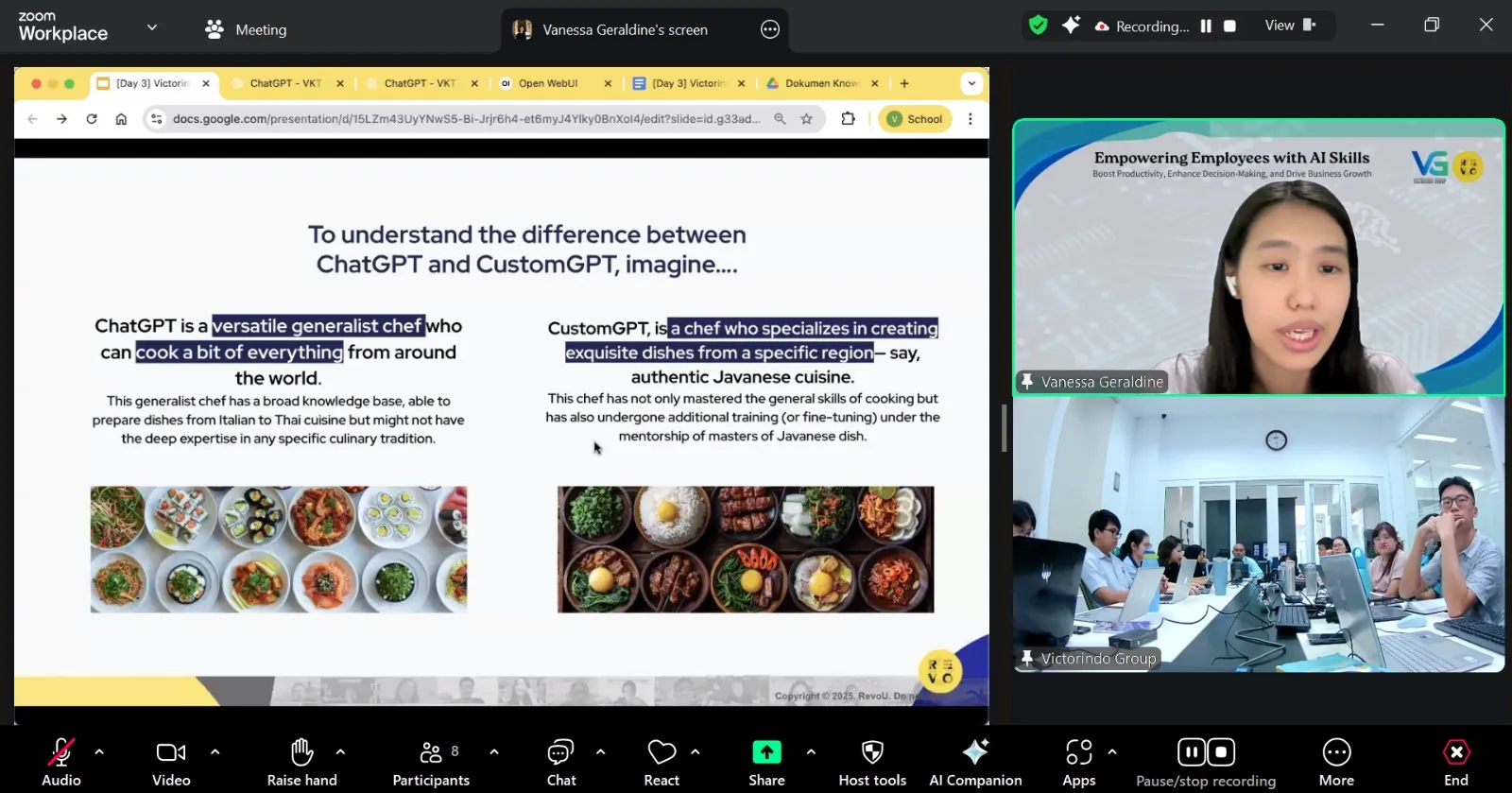Image resolution: width=1512 pixels, height=793 pixels.
Task: Expand React options caret
Action: 696,752
